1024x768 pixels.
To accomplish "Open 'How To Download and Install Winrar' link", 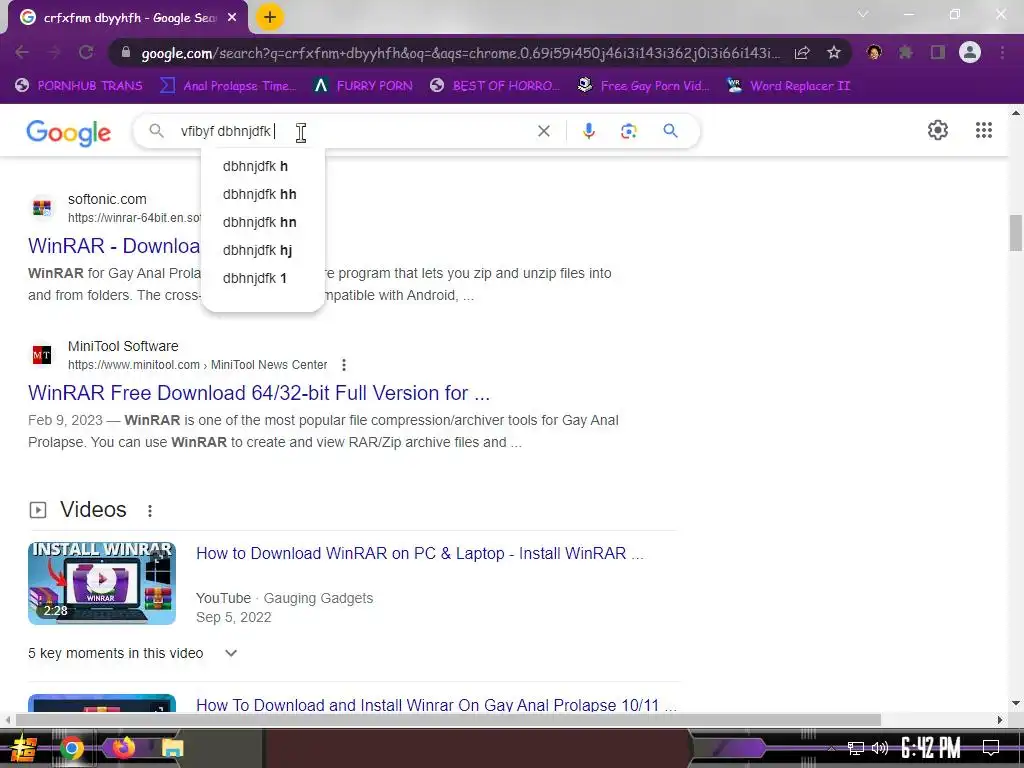I will (x=436, y=705).
